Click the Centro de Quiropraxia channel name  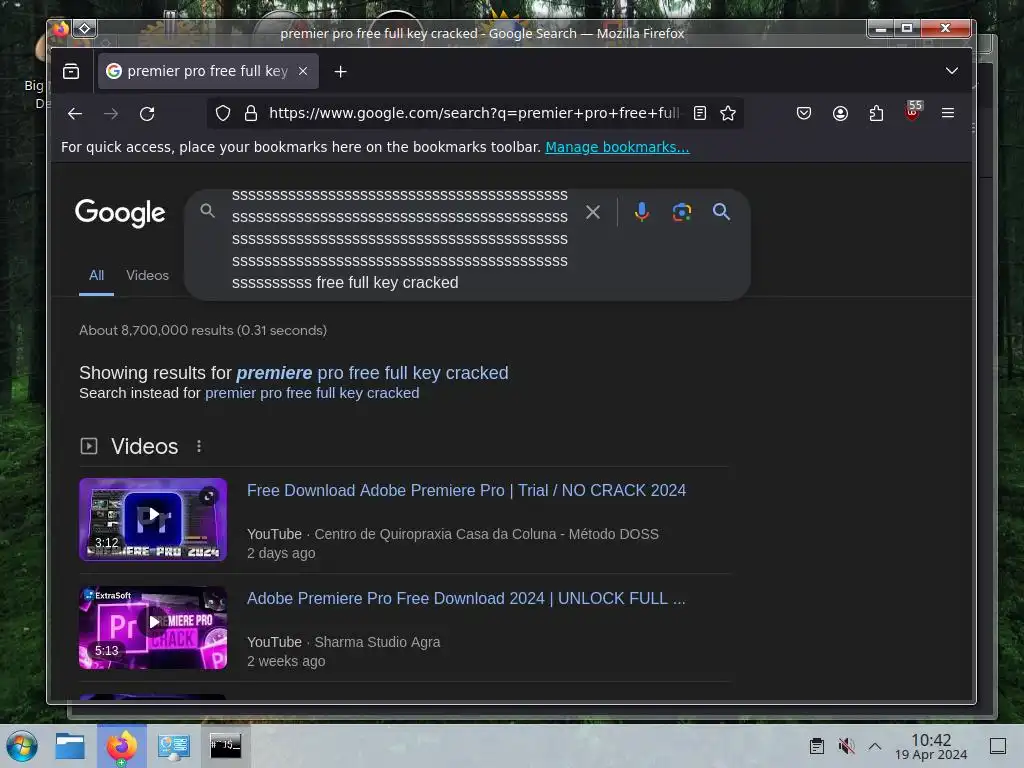point(487,534)
